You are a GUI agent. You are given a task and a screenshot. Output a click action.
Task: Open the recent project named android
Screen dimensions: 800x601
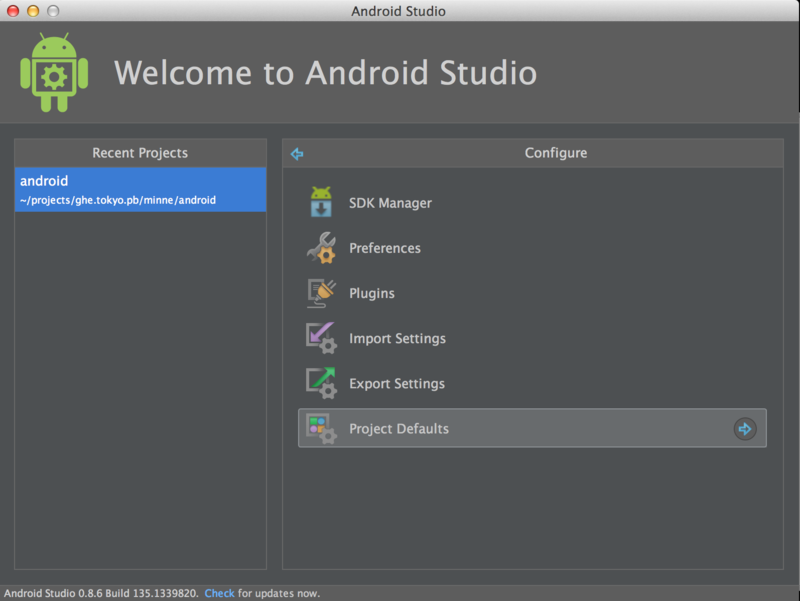tap(140, 190)
